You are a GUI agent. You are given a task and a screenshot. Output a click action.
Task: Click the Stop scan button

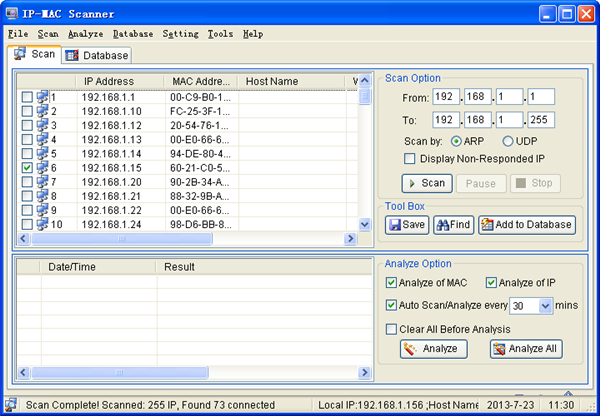tap(535, 183)
